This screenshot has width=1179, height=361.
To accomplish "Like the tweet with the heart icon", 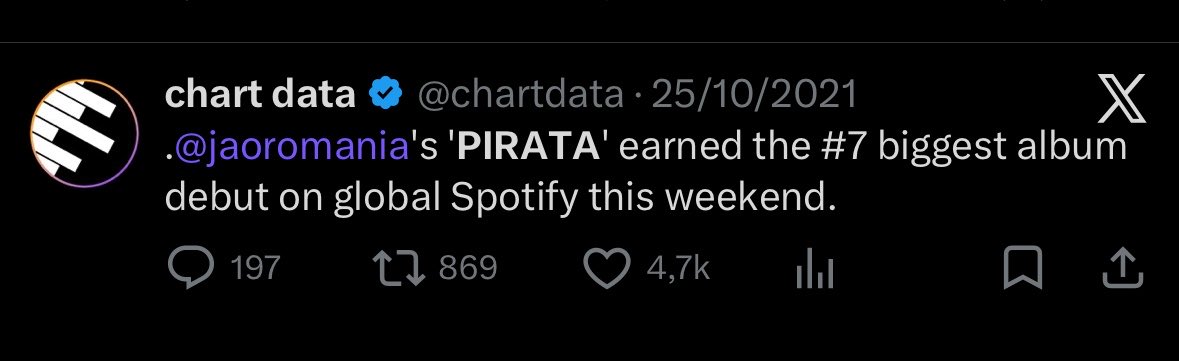I will 608,268.
